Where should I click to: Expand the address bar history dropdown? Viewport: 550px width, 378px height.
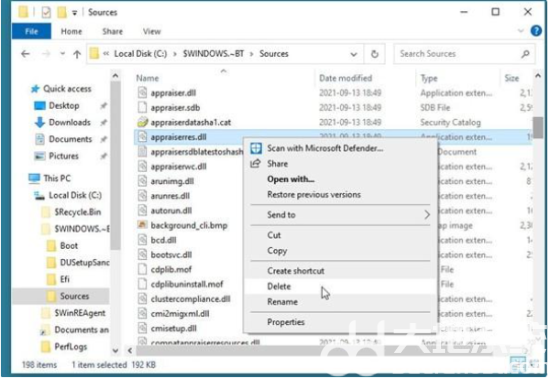coord(354,54)
